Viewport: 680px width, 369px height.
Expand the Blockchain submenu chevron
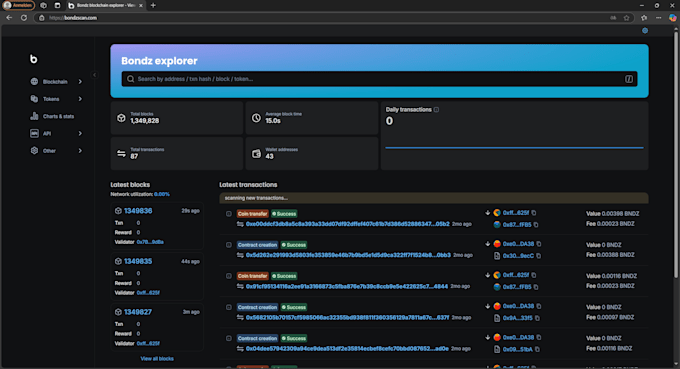pyautogui.click(x=80, y=82)
